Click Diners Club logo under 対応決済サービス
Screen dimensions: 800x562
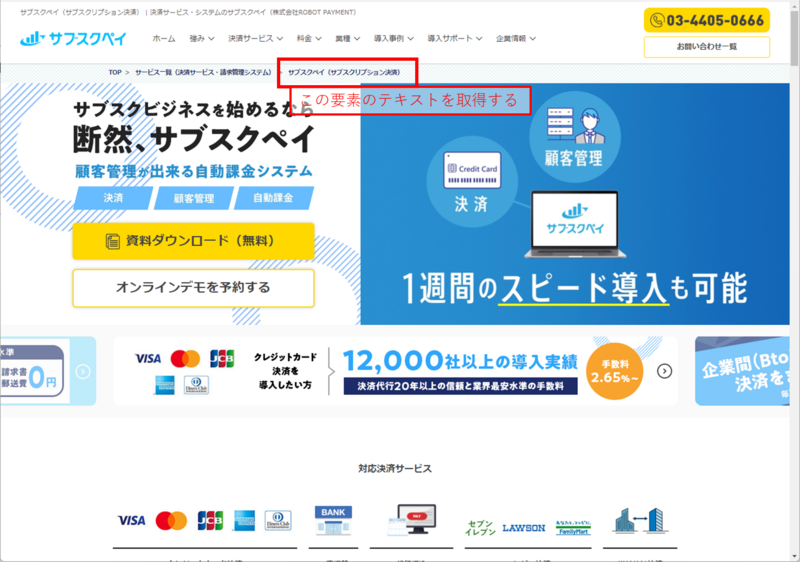(x=278, y=521)
